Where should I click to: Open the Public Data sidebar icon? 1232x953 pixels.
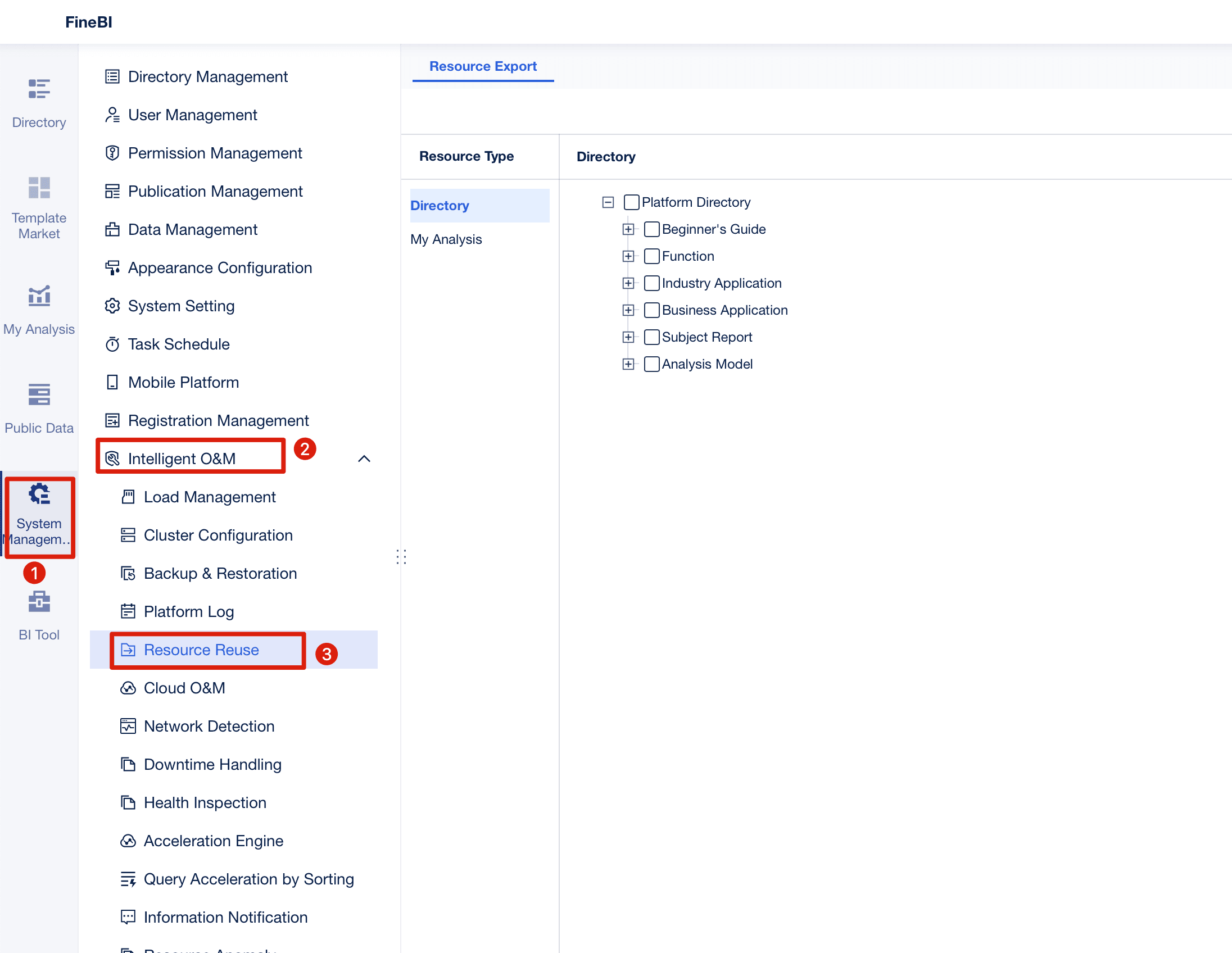39,394
